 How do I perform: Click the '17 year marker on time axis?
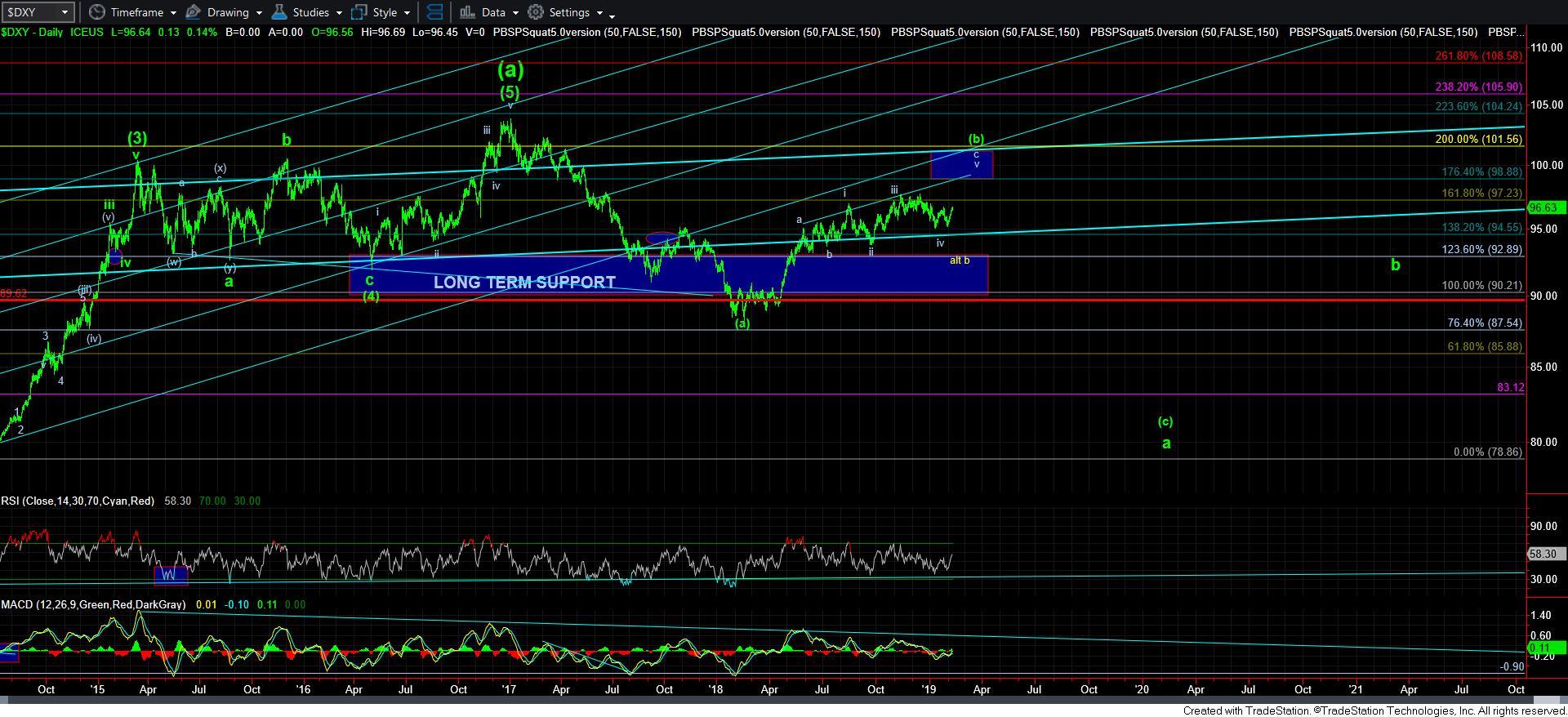[x=509, y=690]
